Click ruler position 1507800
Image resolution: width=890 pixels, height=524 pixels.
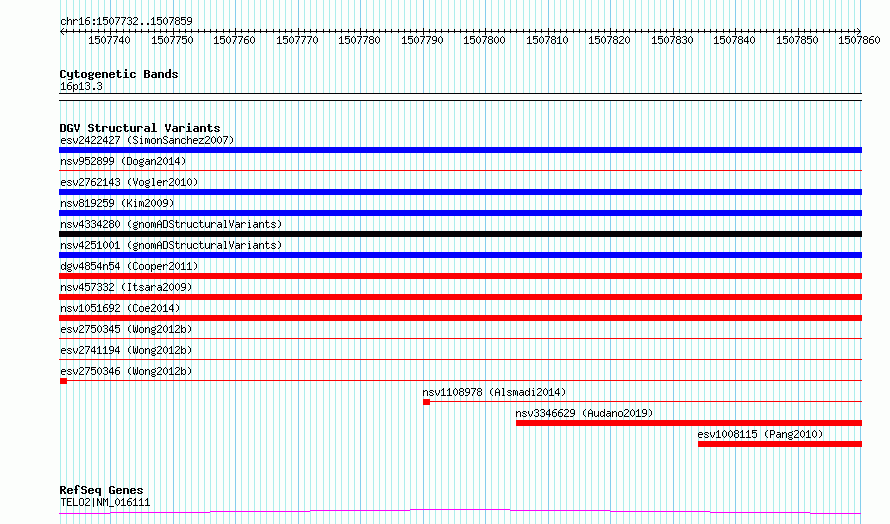pos(484,40)
